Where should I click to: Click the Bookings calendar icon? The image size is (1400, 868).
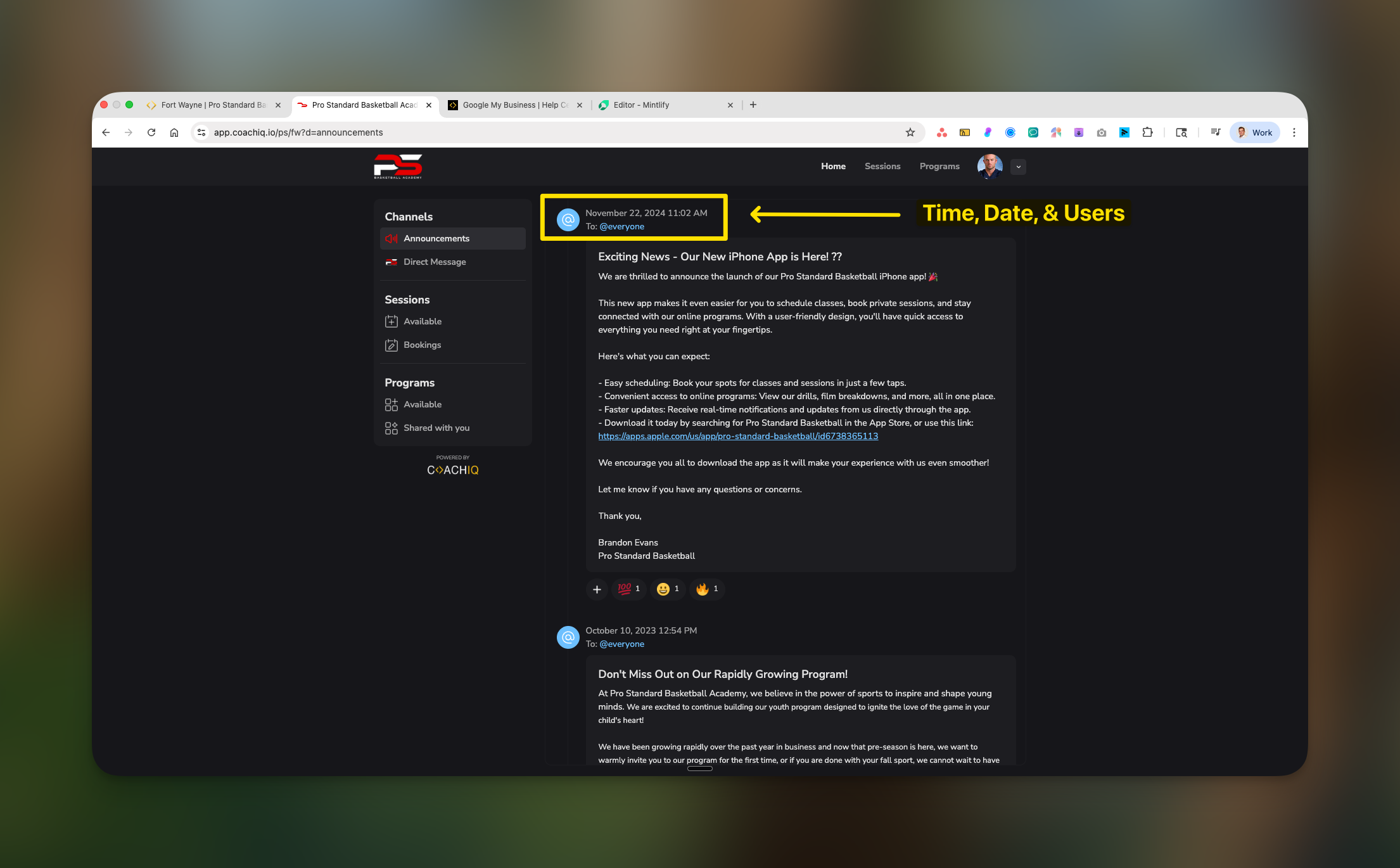pos(391,345)
